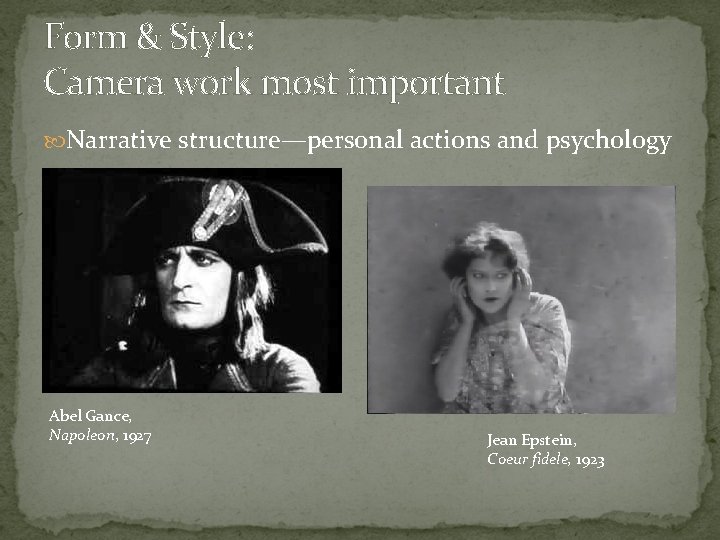Select the Coeur fidele film still image

click(522, 299)
